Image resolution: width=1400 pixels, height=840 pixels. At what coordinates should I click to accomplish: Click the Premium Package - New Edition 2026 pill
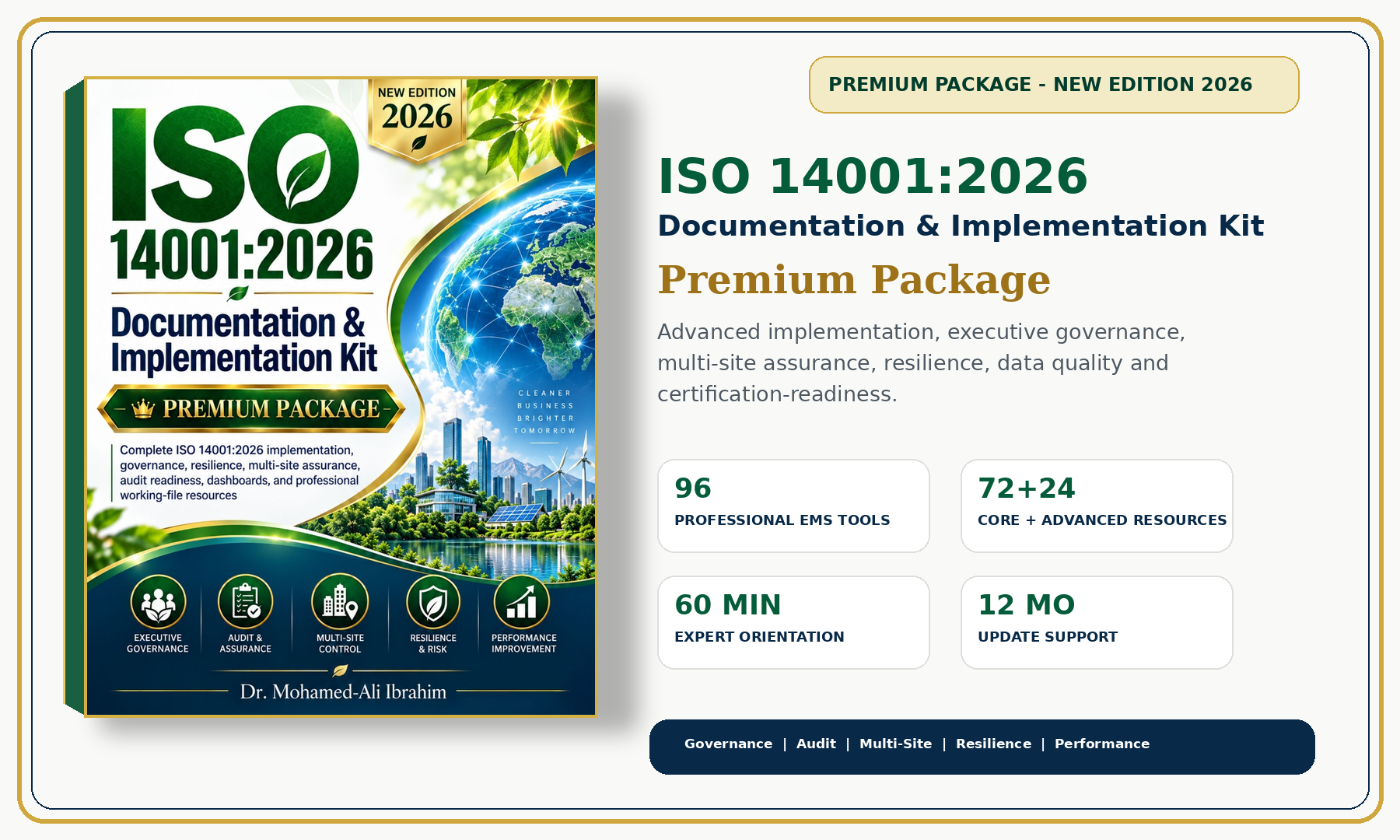coord(1054,85)
